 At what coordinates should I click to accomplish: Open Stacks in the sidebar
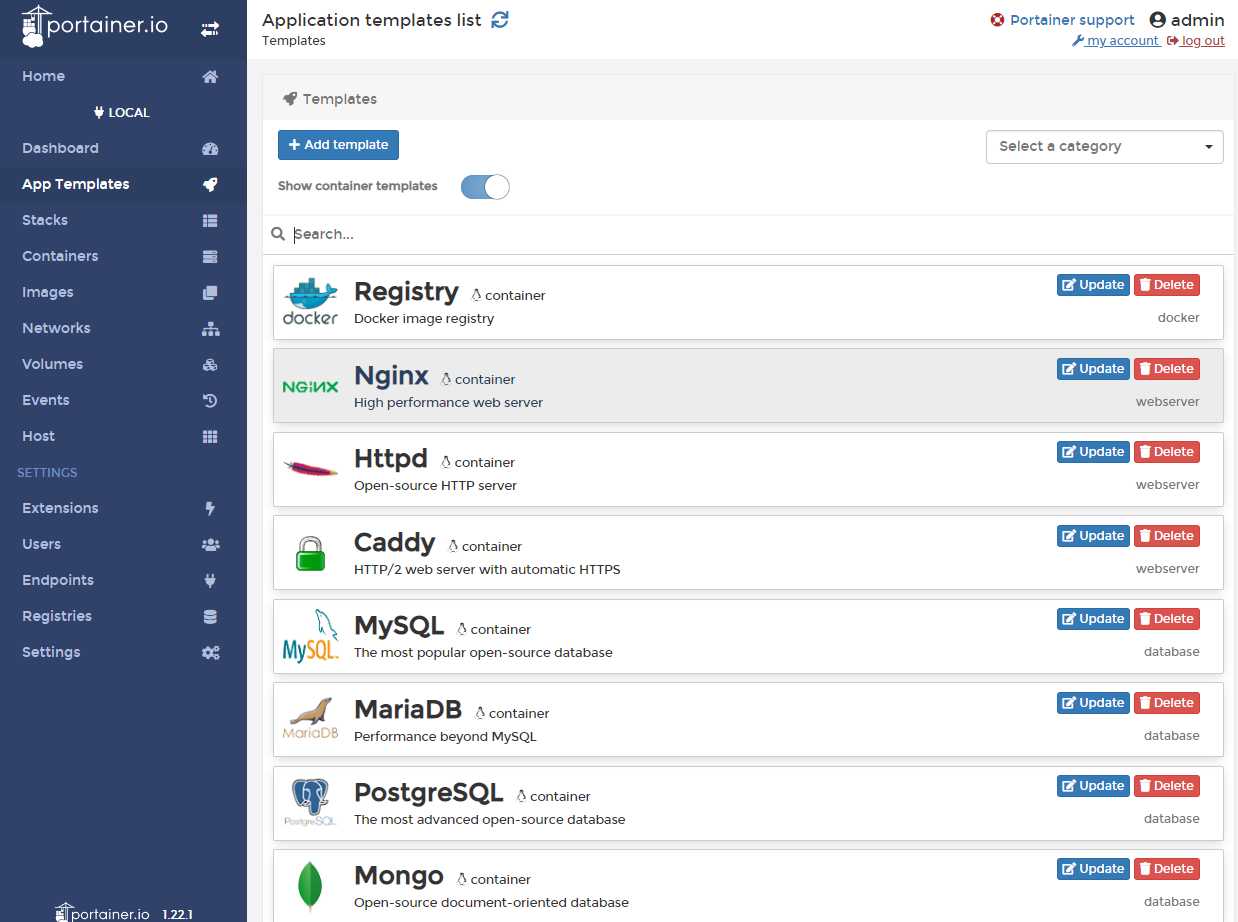pos(45,221)
